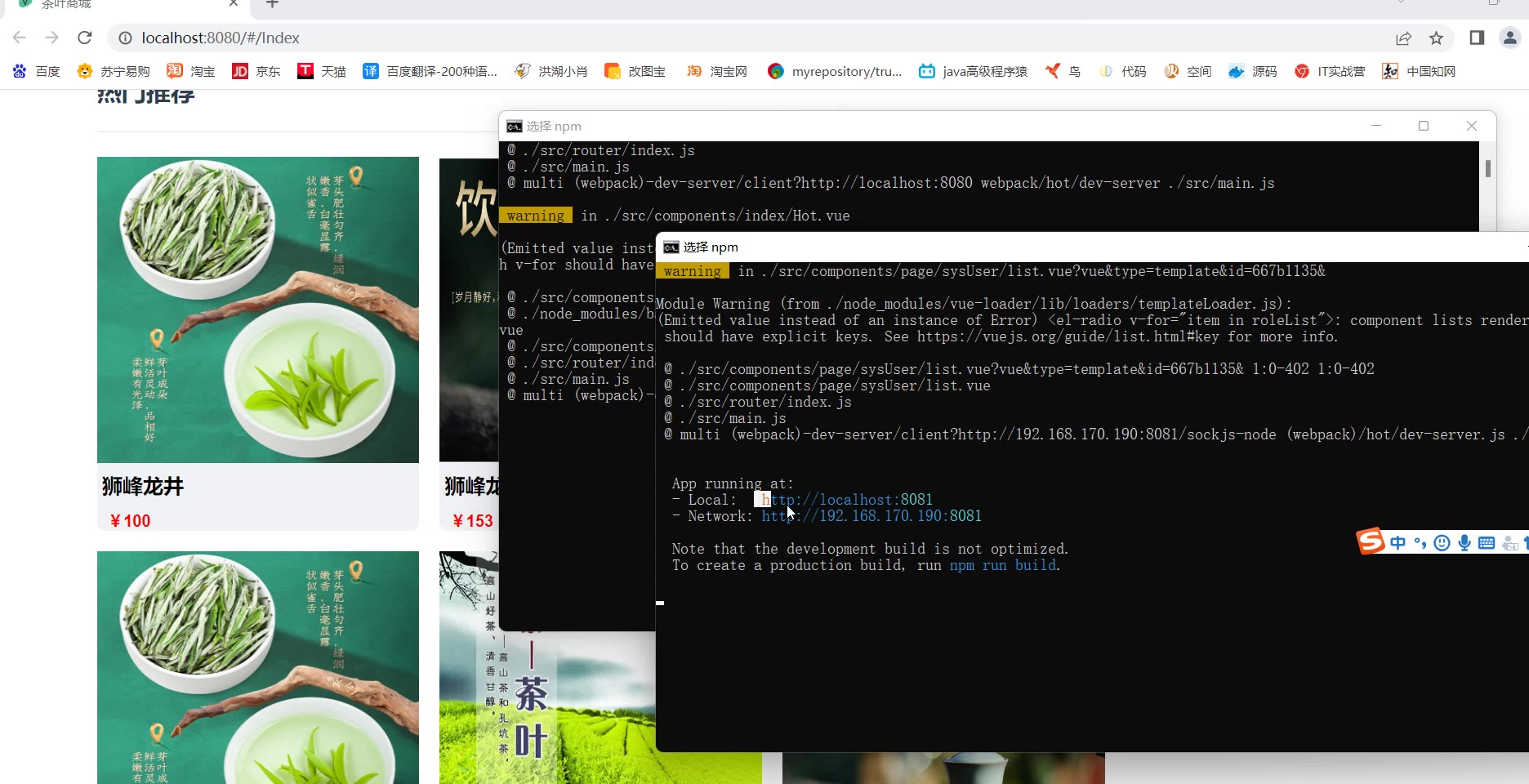Open the 京东 bookmark
Screen dimensions: 1529x784
coord(256,71)
